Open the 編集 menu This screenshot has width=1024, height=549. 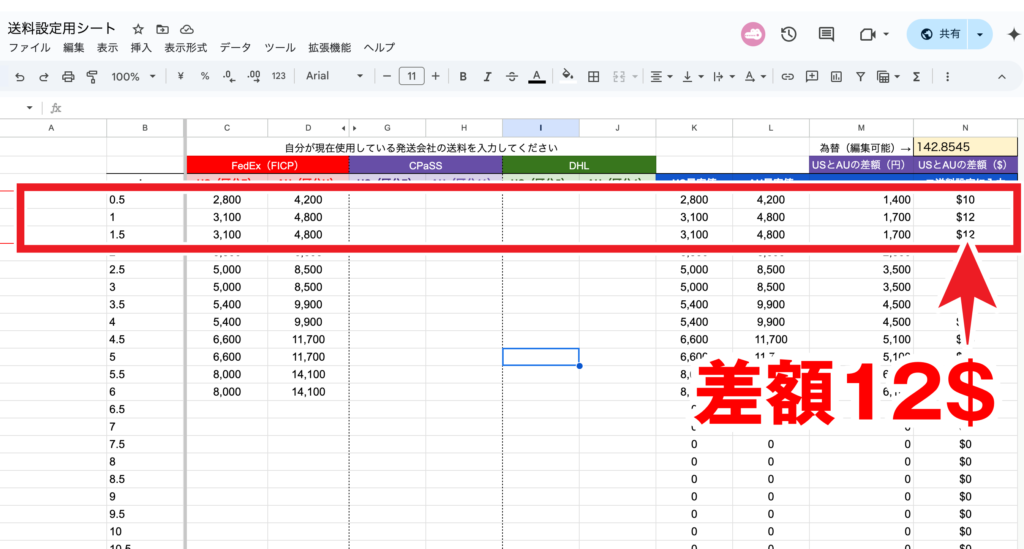pos(74,48)
